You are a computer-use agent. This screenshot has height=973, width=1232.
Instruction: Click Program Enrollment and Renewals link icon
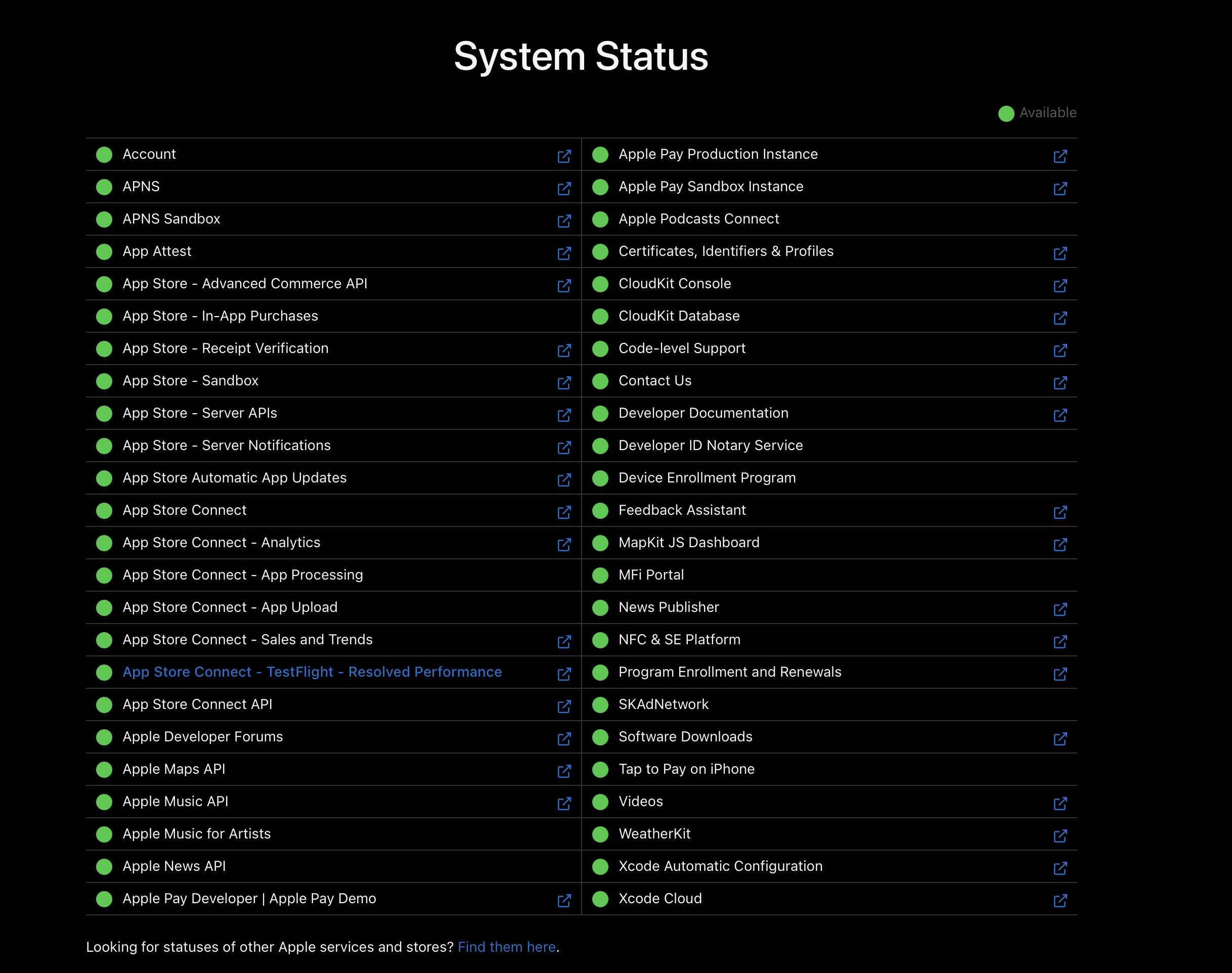[1060, 674]
